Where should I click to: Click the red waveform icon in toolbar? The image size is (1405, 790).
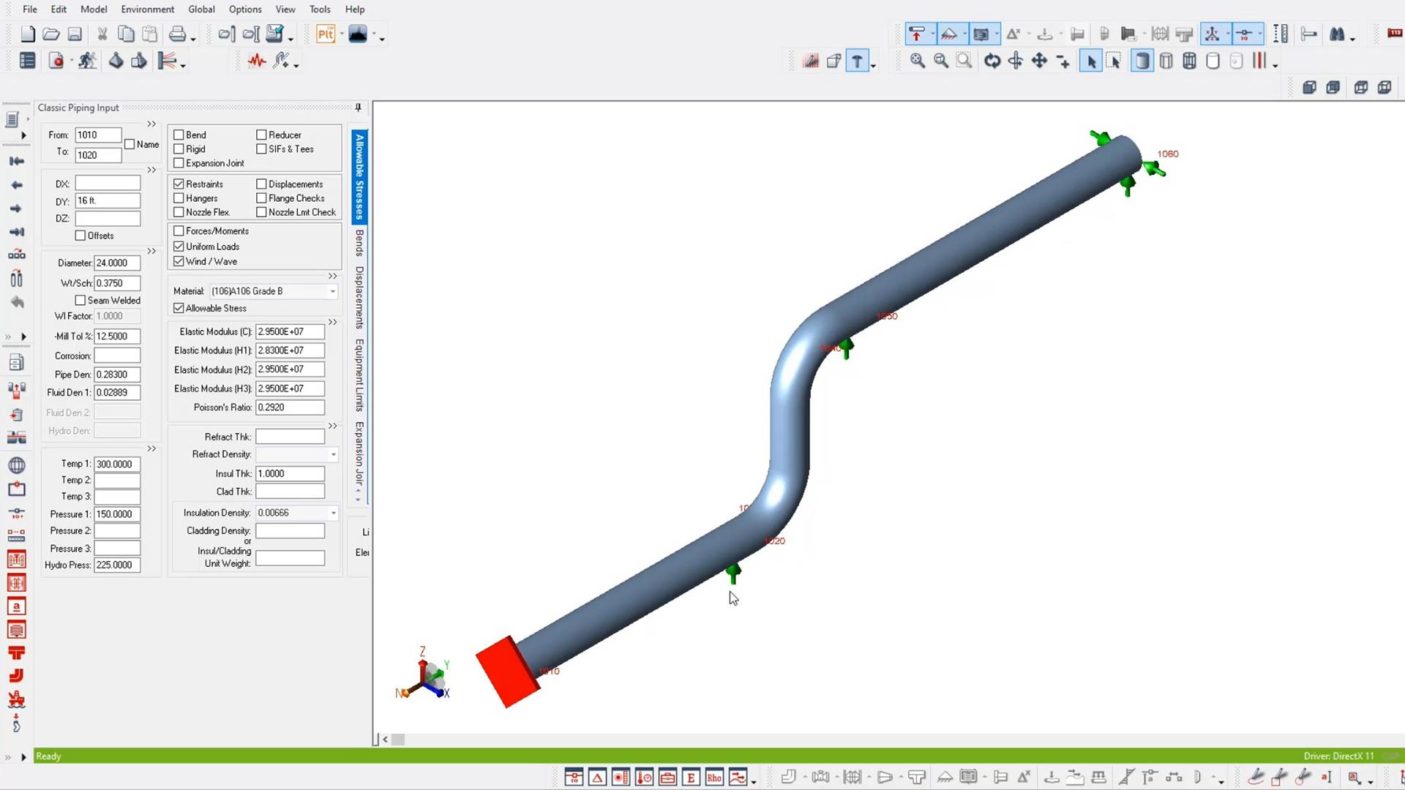click(x=257, y=61)
